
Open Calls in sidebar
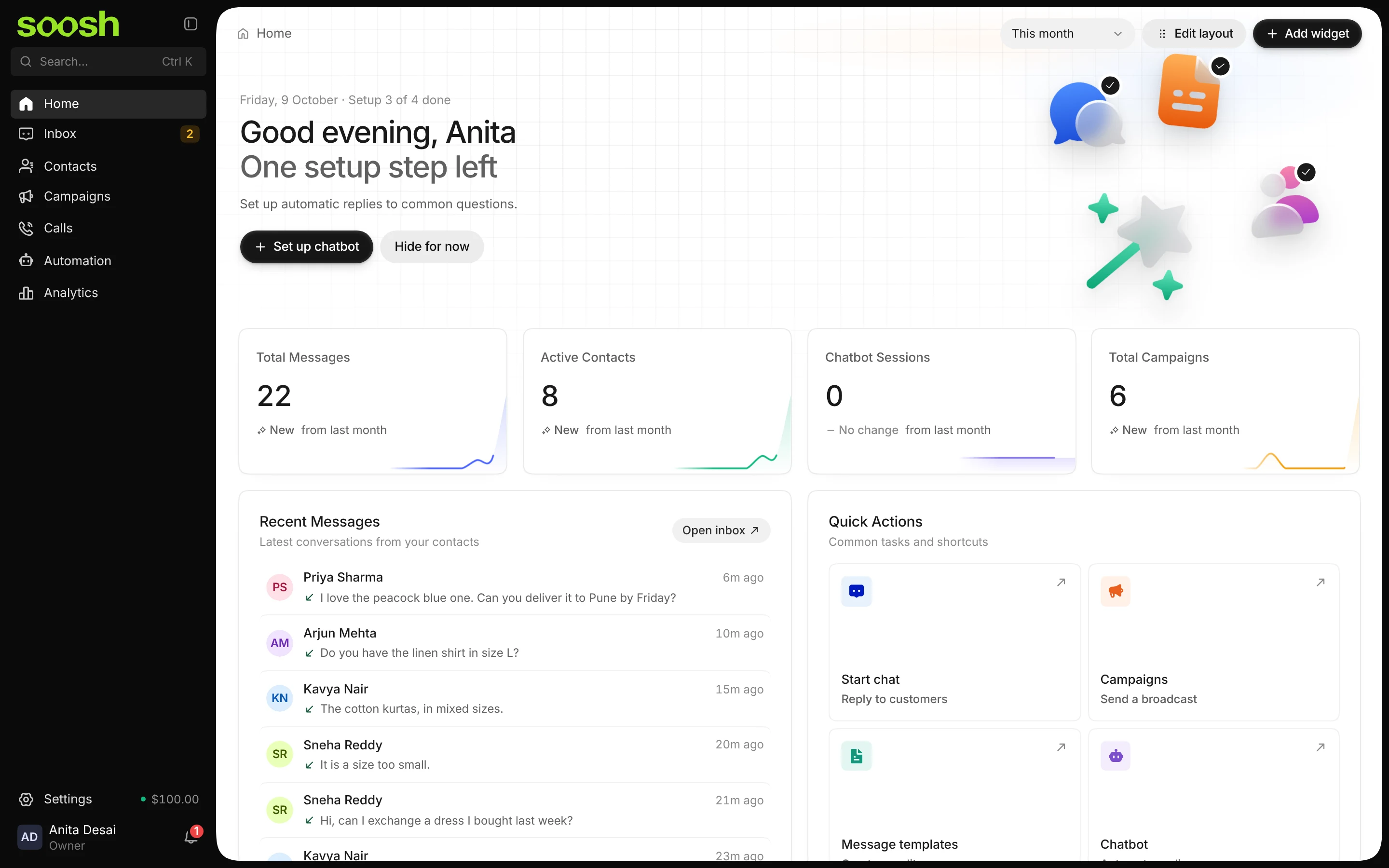tap(109, 229)
